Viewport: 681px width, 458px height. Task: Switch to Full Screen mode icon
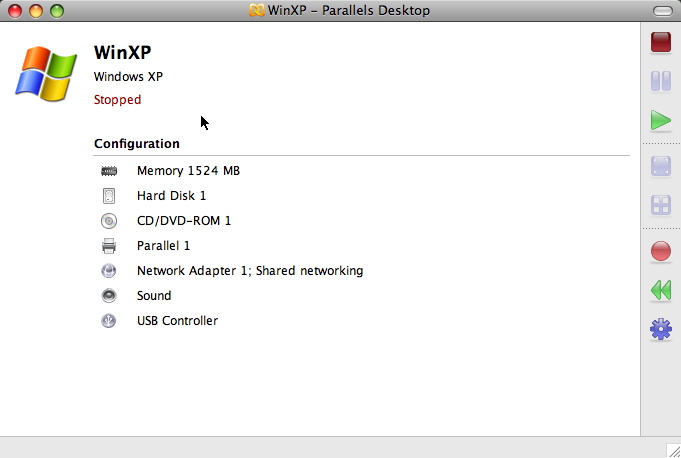click(x=661, y=166)
